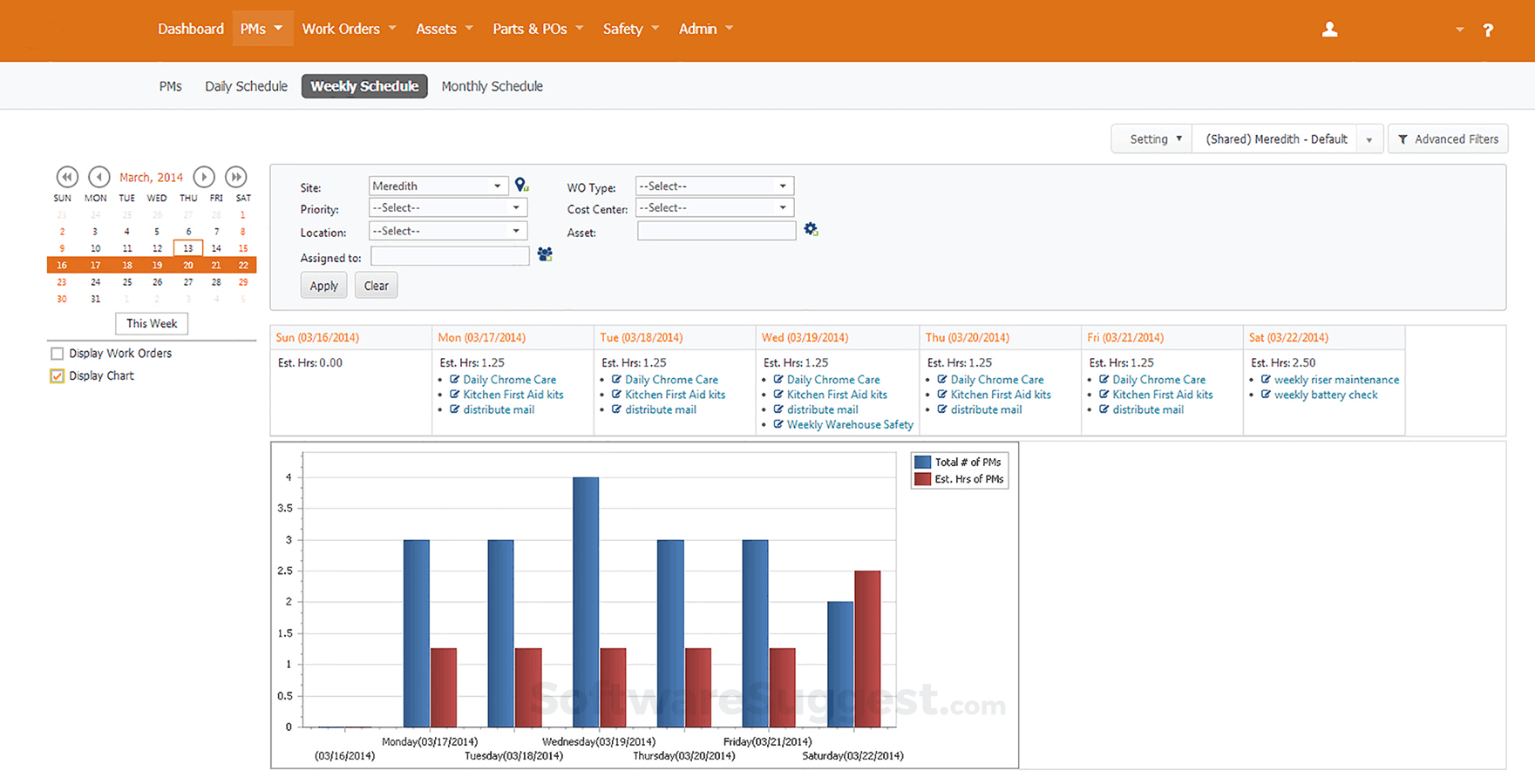Click the Asset input field
This screenshot has height=784, width=1535.
click(716, 231)
